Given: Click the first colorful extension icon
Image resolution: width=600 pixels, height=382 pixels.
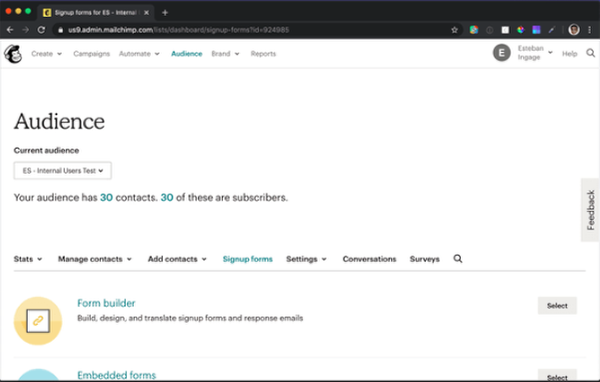Looking at the screenshot, I should (474, 30).
